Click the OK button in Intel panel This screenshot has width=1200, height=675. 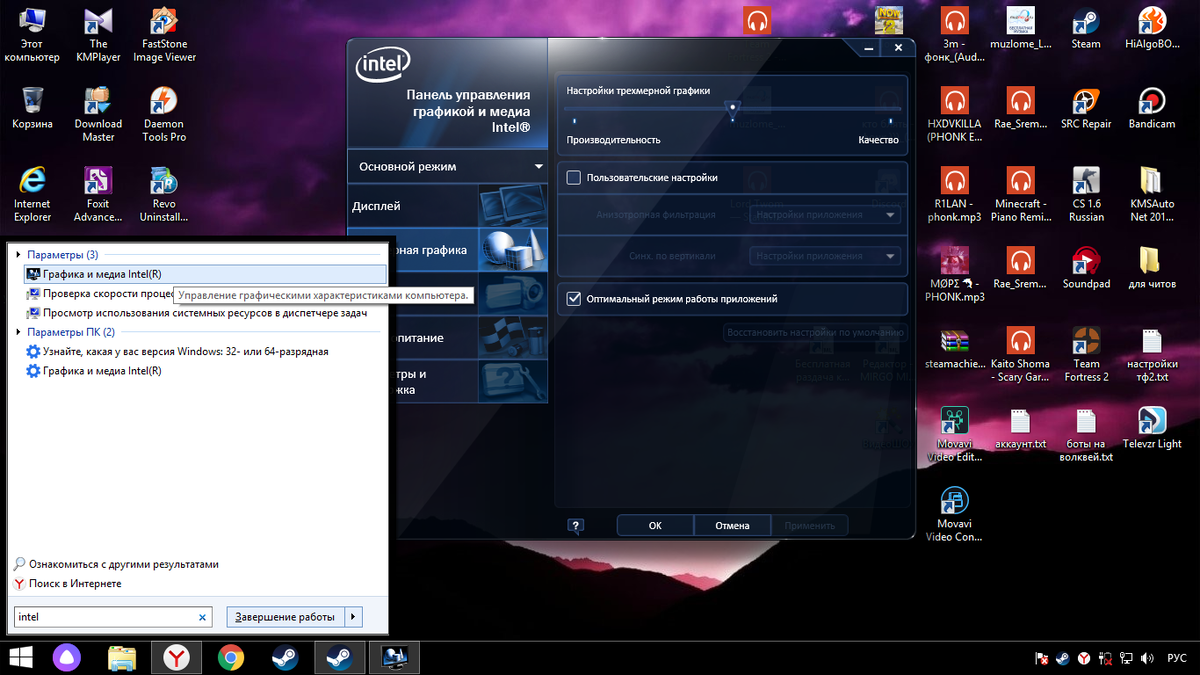point(655,525)
